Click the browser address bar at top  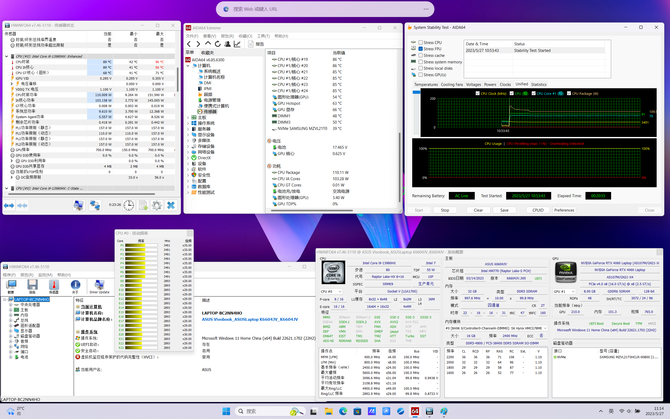(x=325, y=9)
